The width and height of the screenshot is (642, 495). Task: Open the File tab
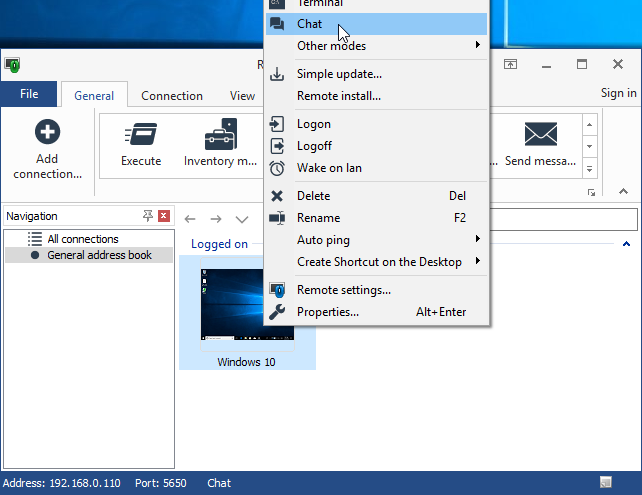[x=29, y=94]
